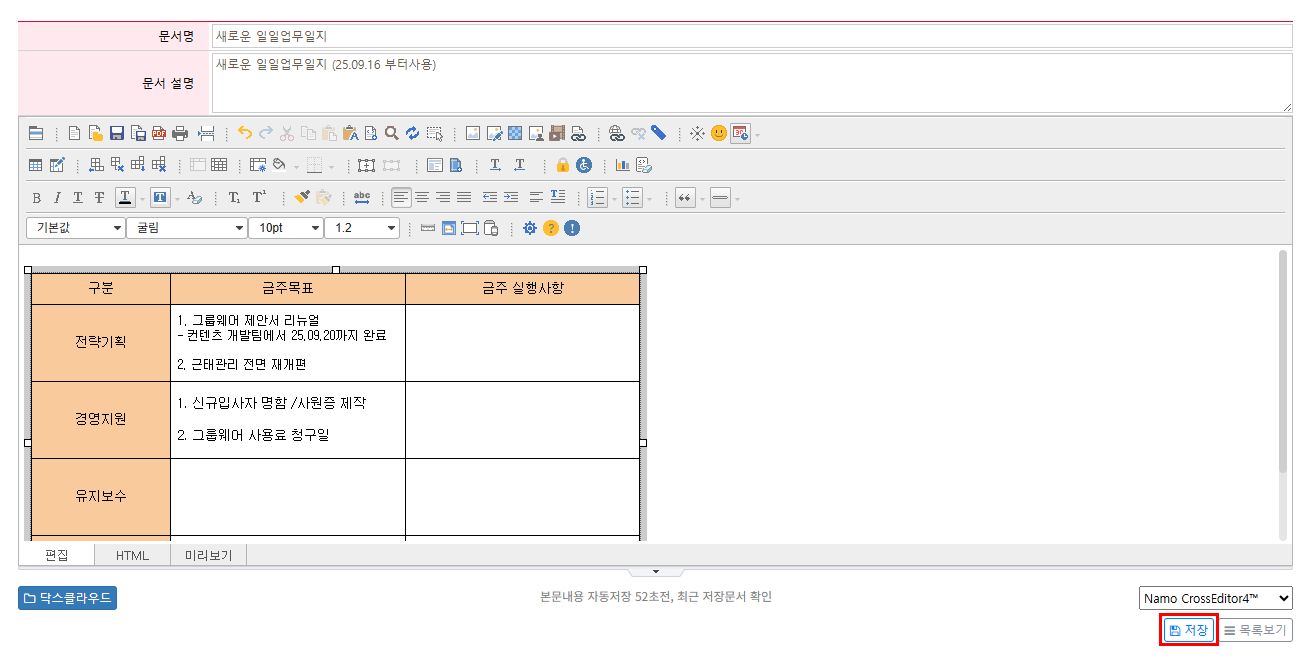Image resolution: width=1305 pixels, height=665 pixels.
Task: Open the 굴림 font family dropdown
Action: pos(187,228)
